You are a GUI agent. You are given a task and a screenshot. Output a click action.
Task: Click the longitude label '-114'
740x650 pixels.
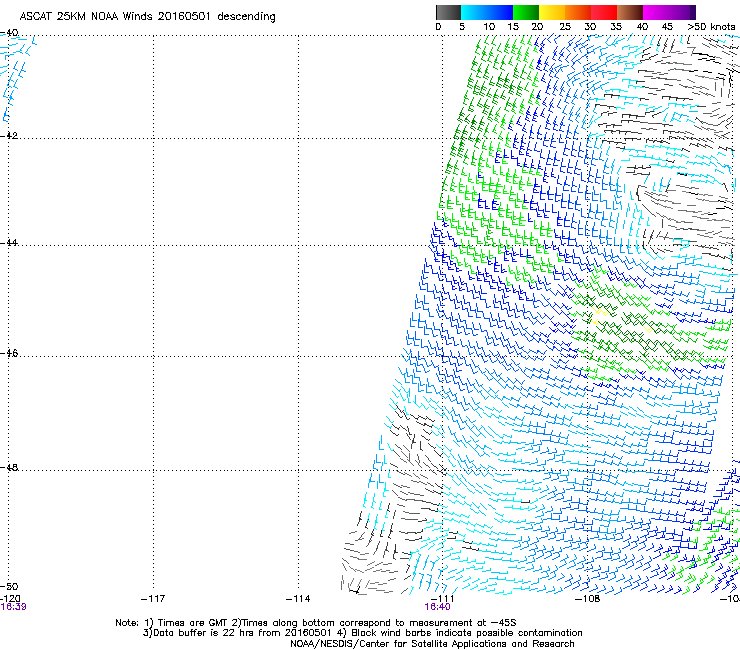pyautogui.click(x=298, y=599)
